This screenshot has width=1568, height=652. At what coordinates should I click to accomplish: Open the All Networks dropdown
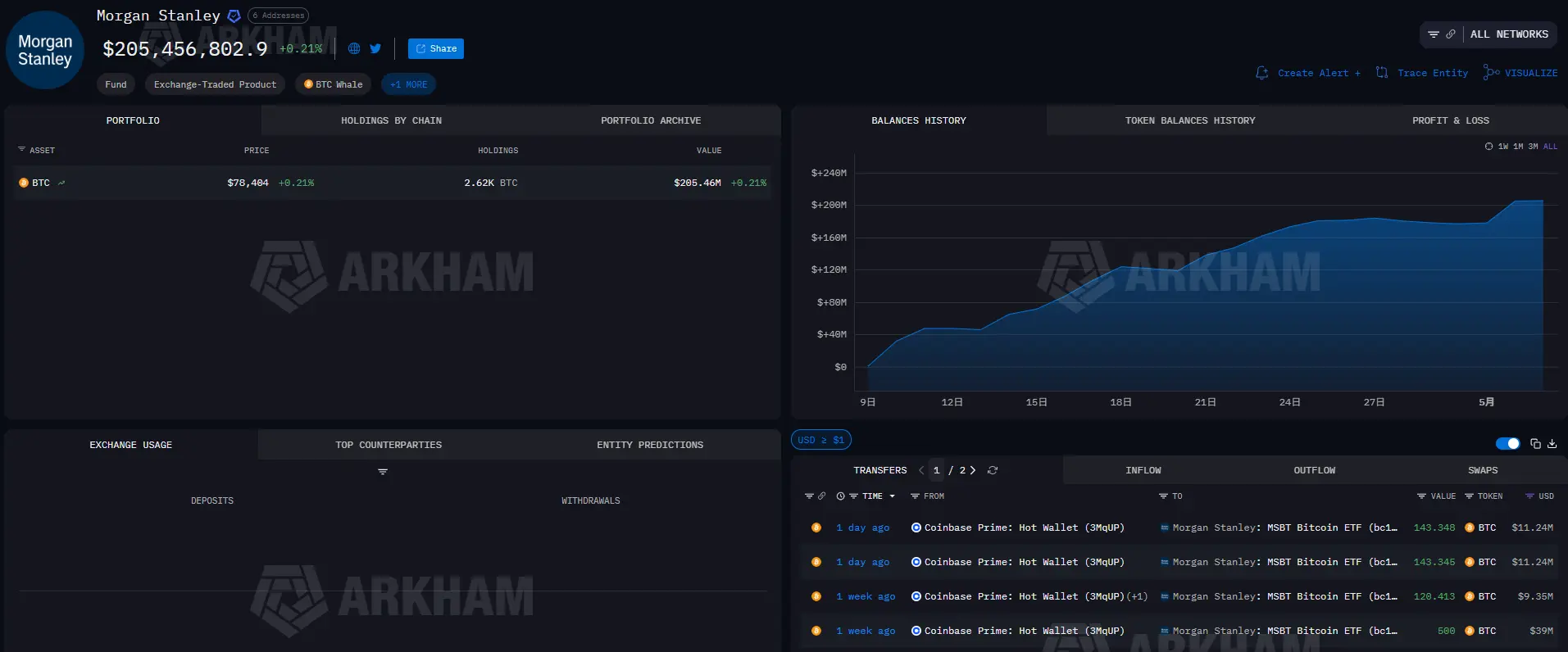(1509, 34)
